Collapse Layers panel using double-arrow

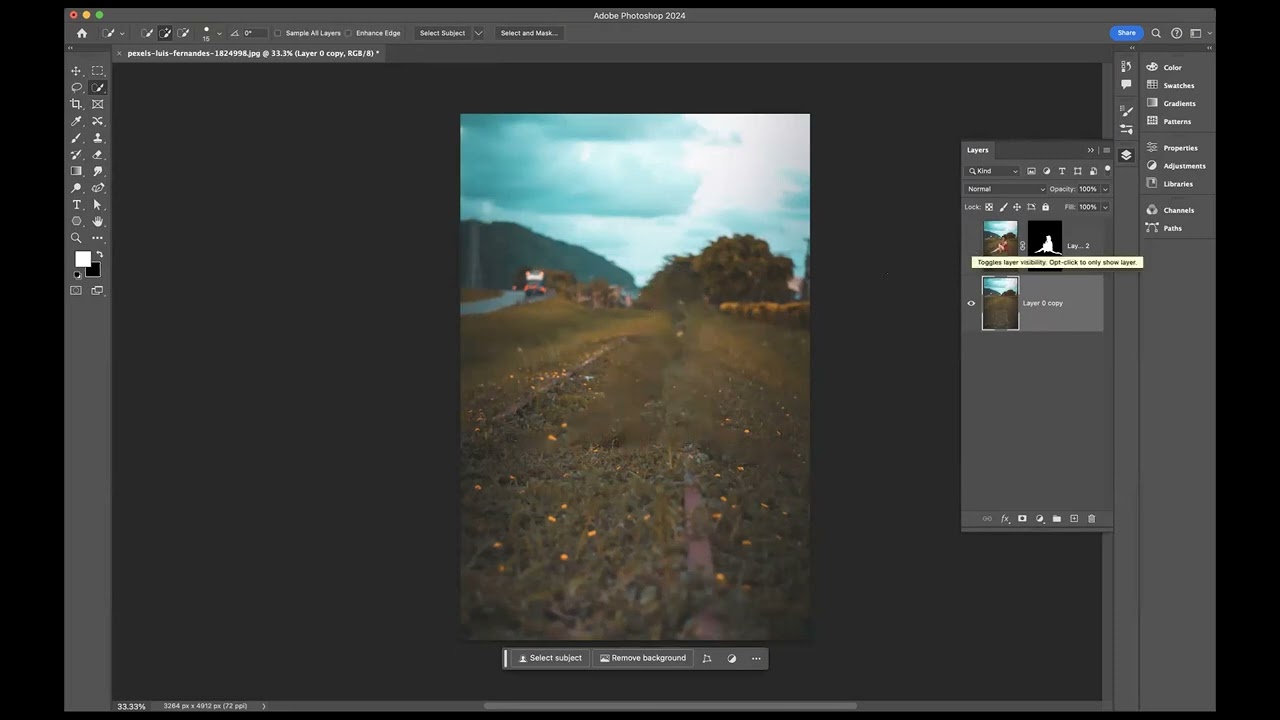click(x=1091, y=150)
